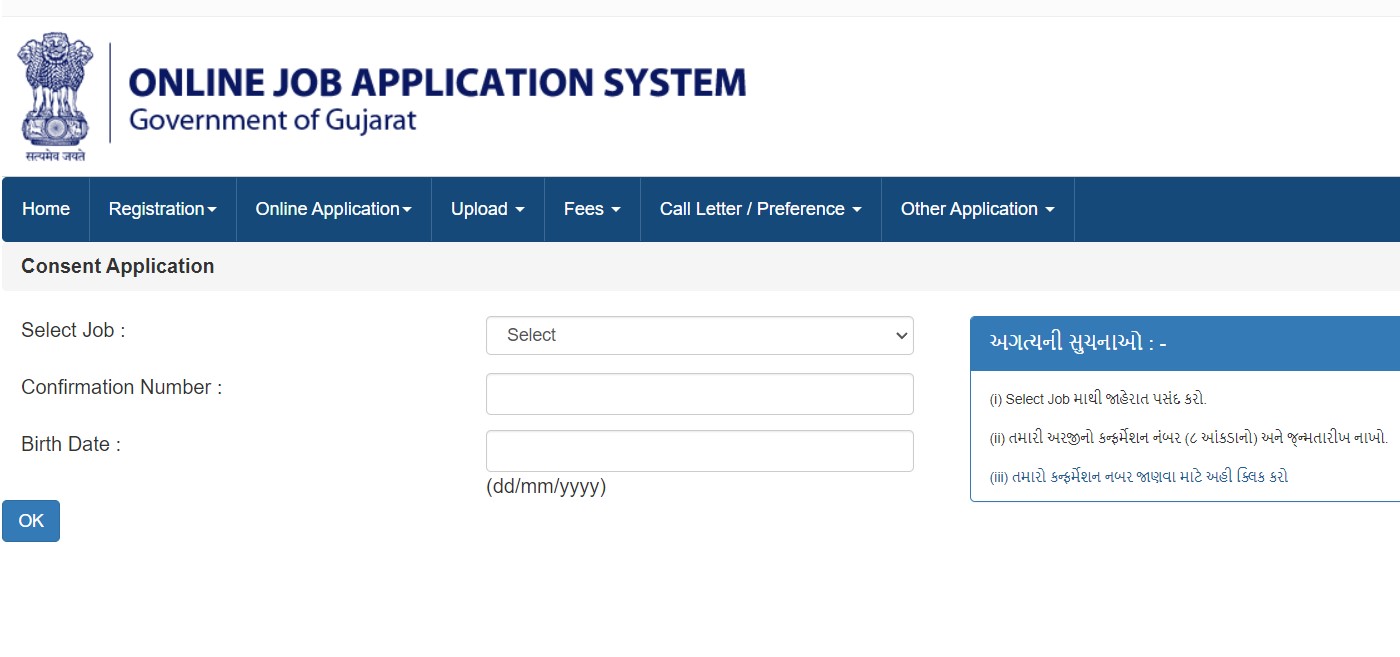Click the Consent Application heading
The width and height of the screenshot is (1400, 657).
tap(117, 266)
